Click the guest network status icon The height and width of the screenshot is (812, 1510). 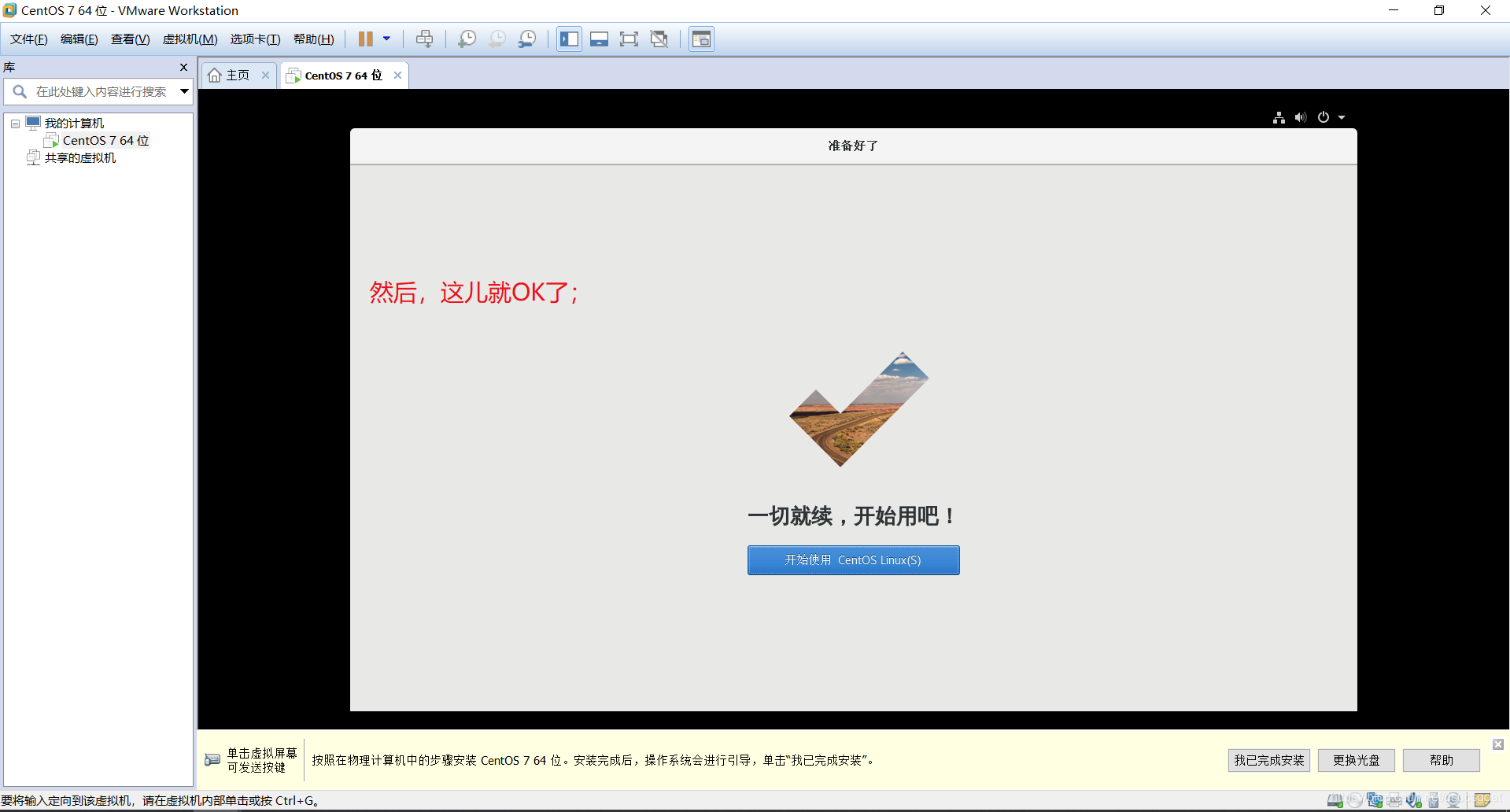1279,117
